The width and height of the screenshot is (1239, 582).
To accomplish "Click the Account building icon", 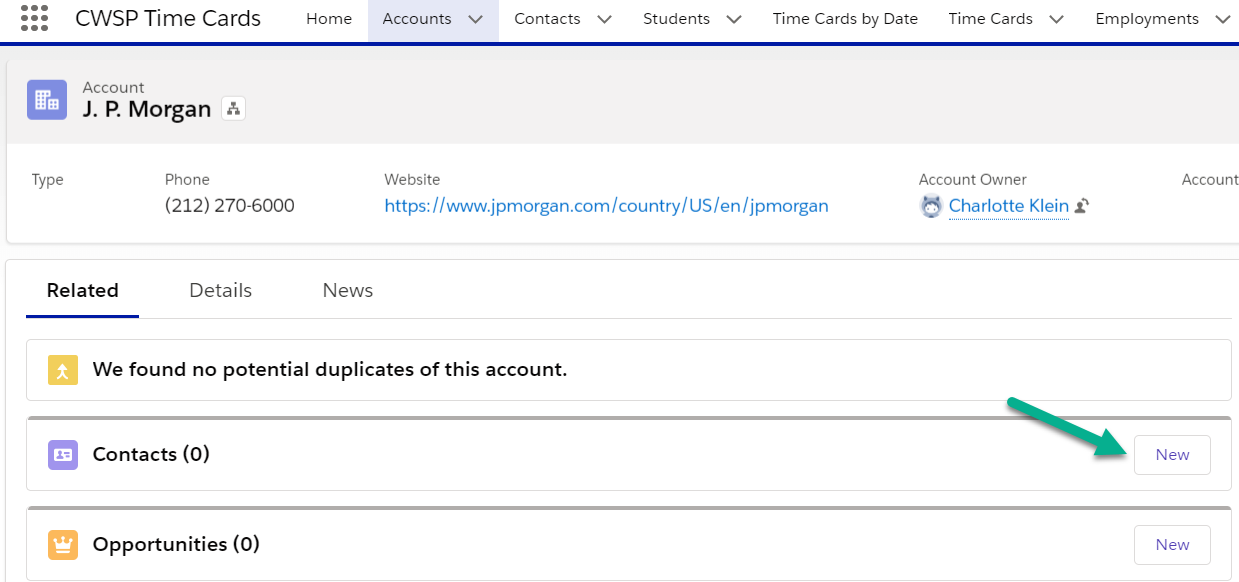I will pos(47,100).
